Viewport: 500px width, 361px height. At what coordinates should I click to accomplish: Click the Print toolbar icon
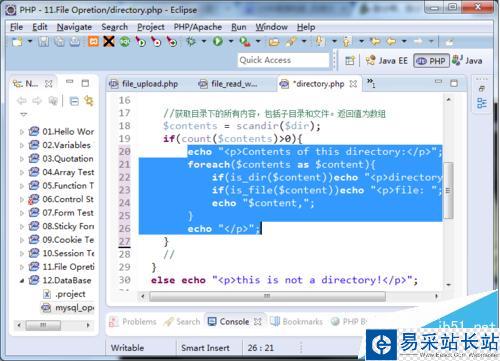tap(75, 42)
